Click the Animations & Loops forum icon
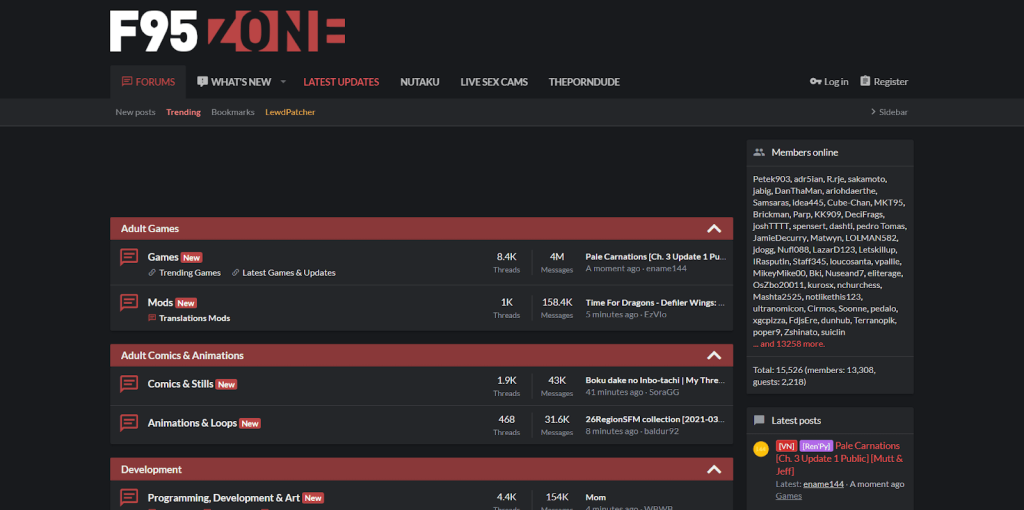1024x510 pixels. [x=129, y=423]
